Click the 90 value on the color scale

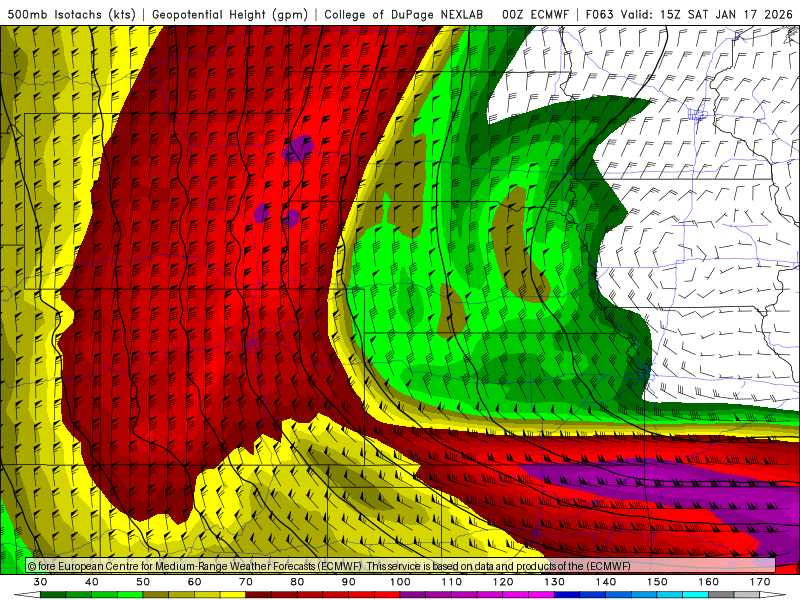[x=348, y=582]
